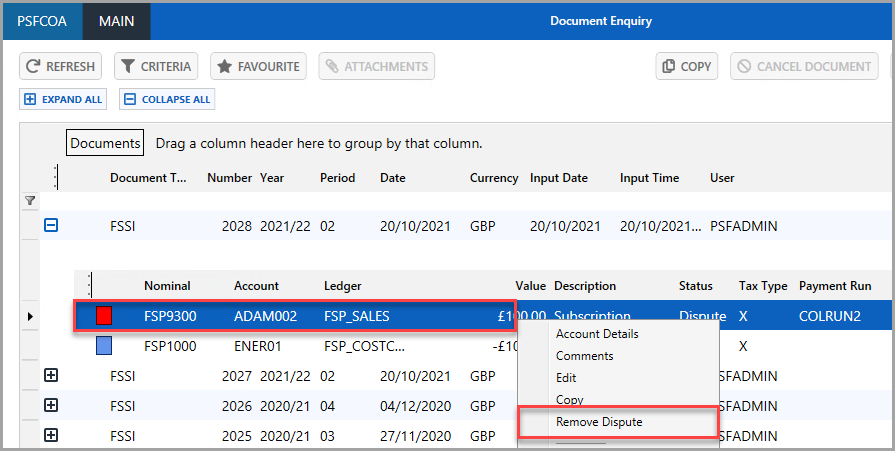The width and height of the screenshot is (895, 451).
Task: Choose Copy in context menu
Action: pyautogui.click(x=570, y=400)
